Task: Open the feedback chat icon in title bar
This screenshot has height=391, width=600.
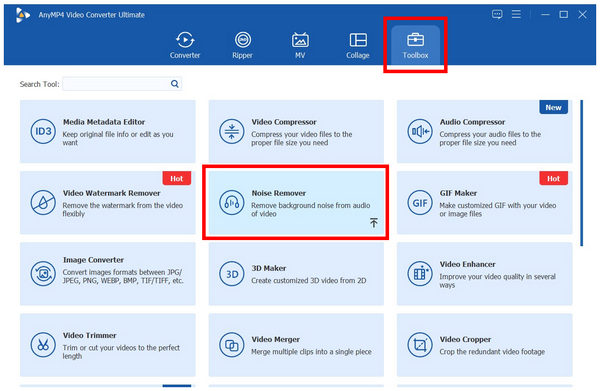Action: pos(497,15)
